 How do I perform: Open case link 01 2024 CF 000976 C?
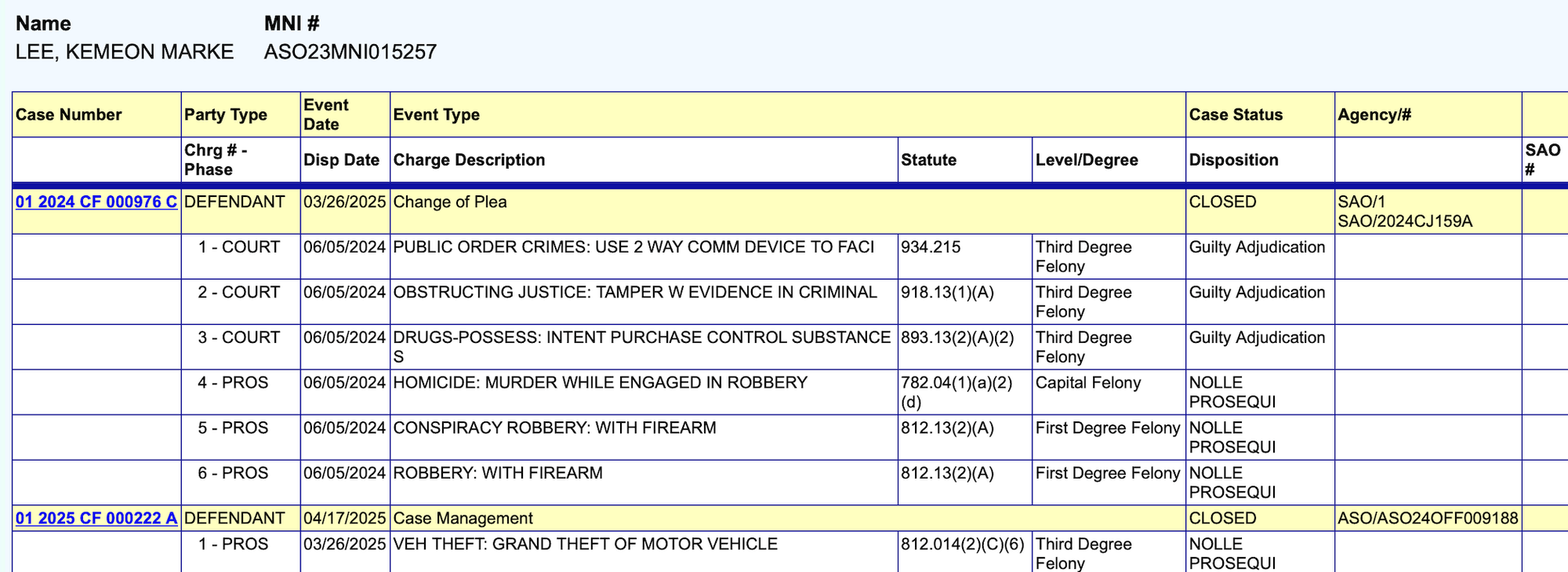pos(96,202)
